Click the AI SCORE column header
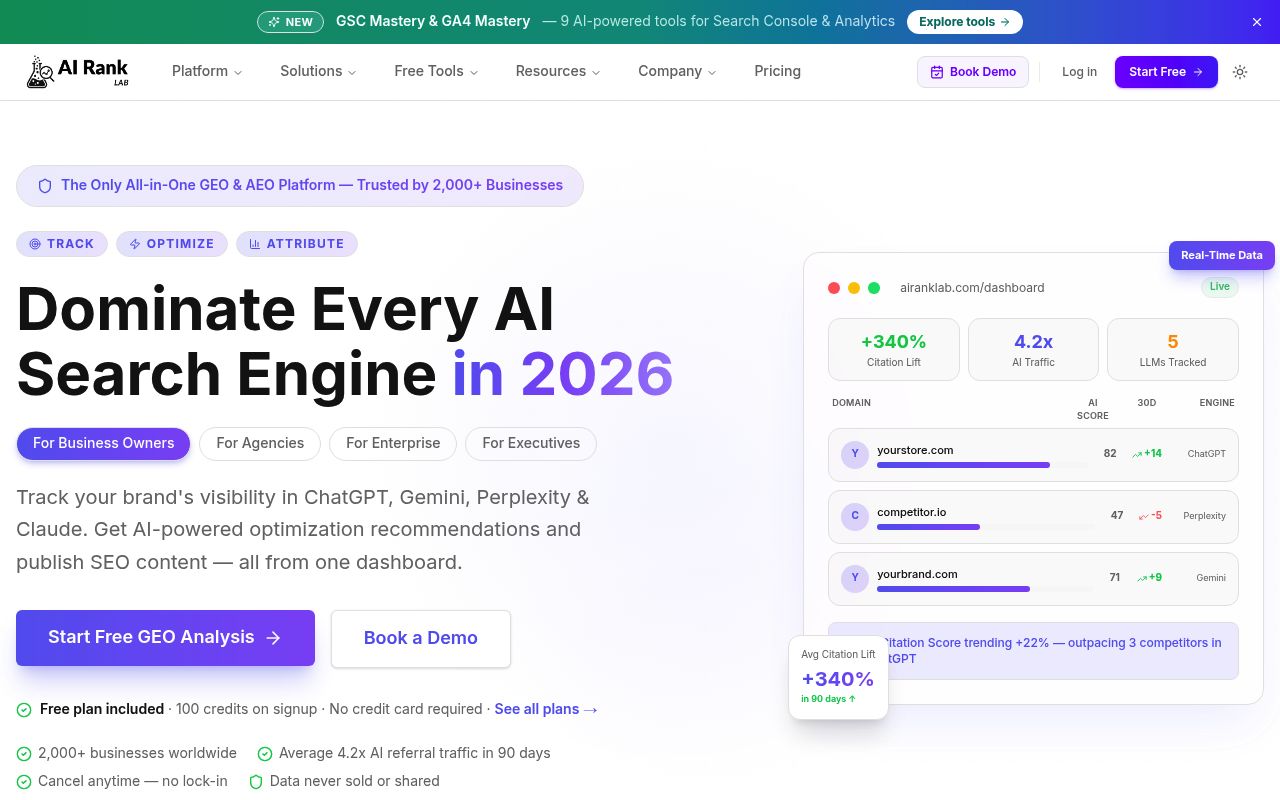 pos(1092,409)
